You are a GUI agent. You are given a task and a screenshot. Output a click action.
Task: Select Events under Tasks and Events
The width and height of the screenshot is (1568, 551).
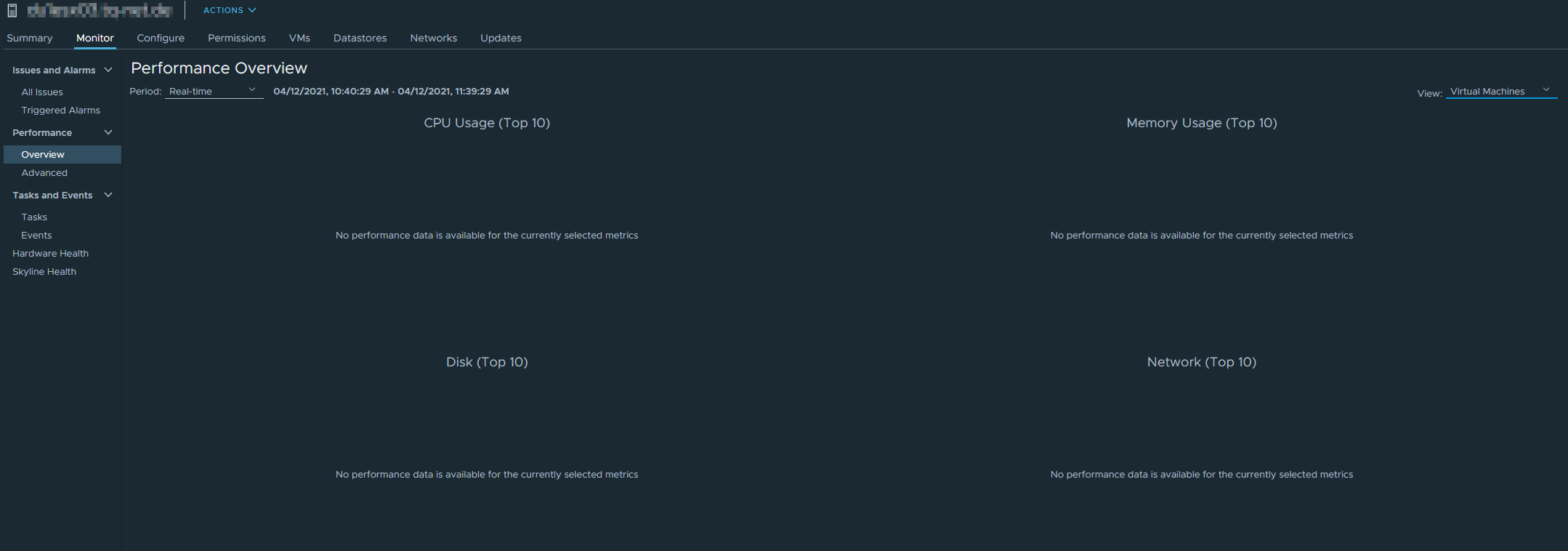pyautogui.click(x=36, y=236)
